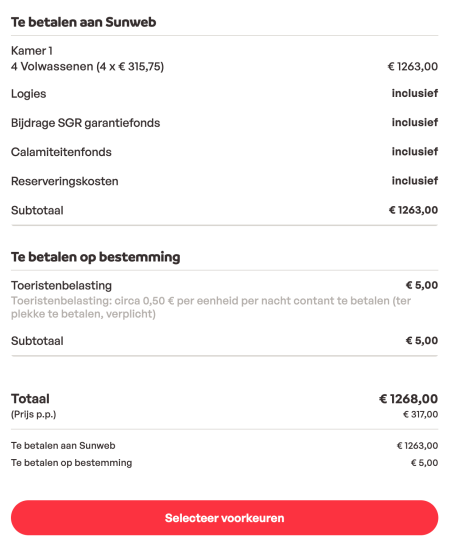Click the Logies row label
Screen dimensions: 450x544
tap(28, 94)
